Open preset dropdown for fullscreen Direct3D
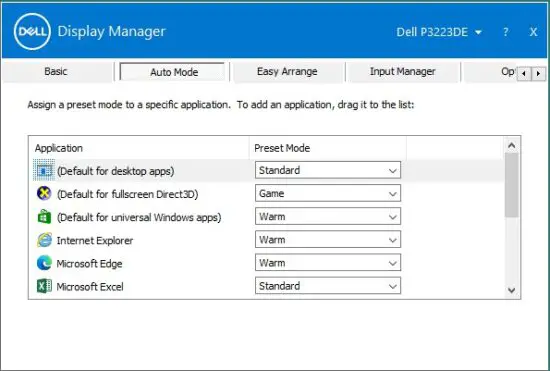550x371 pixels. (328, 193)
